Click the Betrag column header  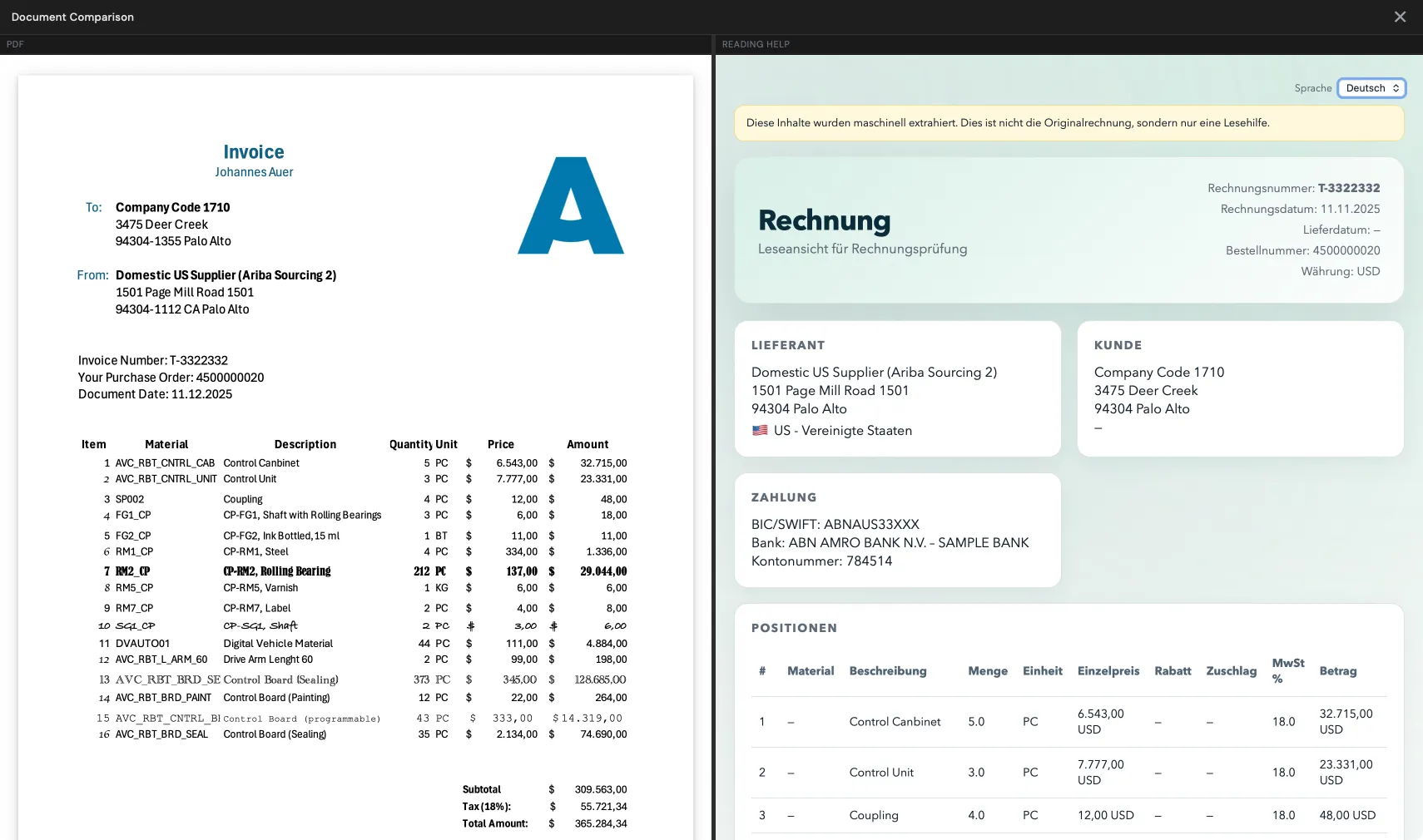pyautogui.click(x=1337, y=671)
